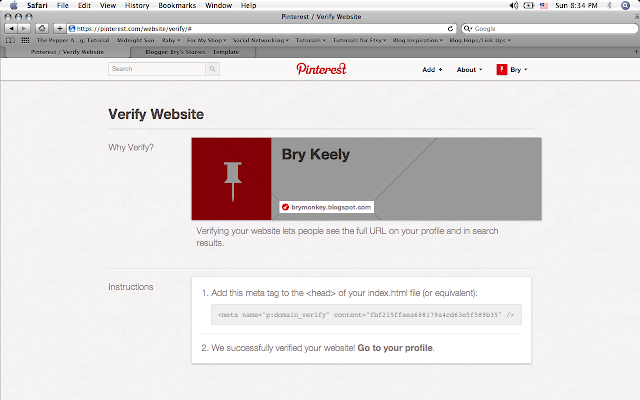Image resolution: width=640 pixels, height=400 pixels.
Task: Click in the Safari address bar
Action: (x=261, y=29)
